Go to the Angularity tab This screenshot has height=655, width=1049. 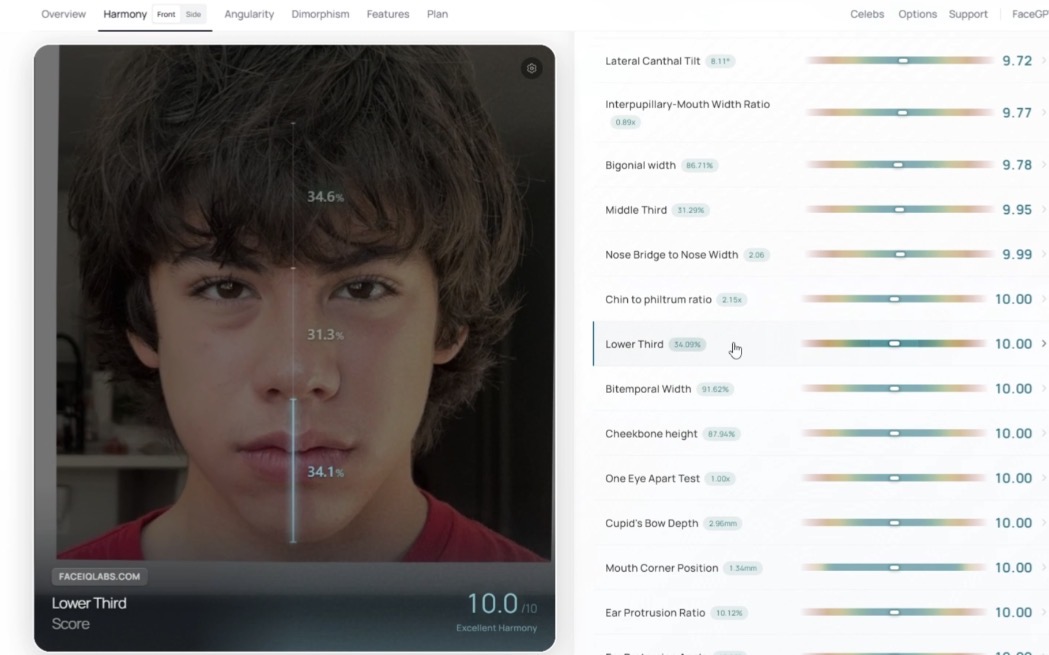coord(249,15)
